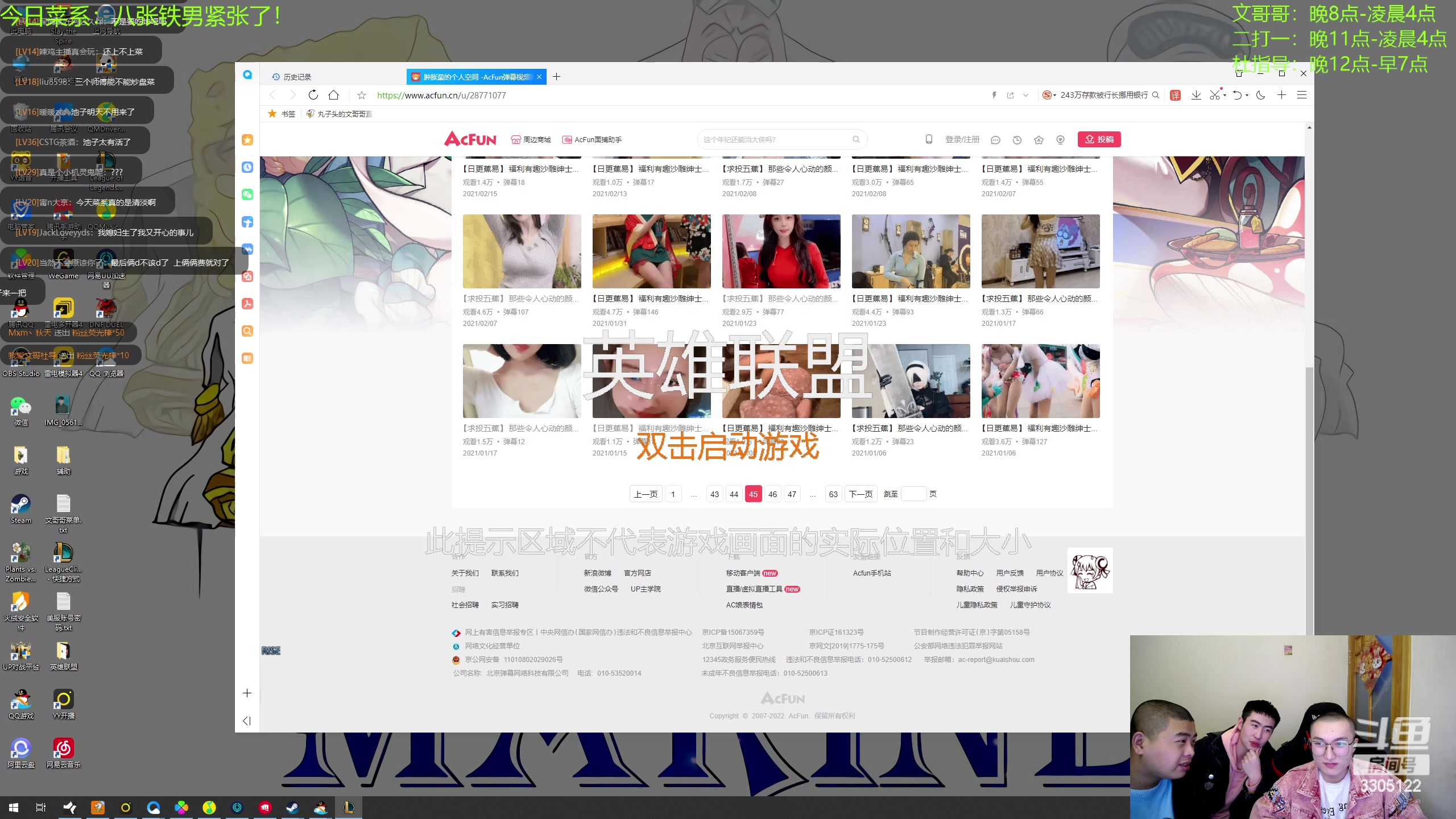This screenshot has height=819, width=1456.
Task: Open the 2021/01/31 video thumbnail
Action: pos(651,251)
